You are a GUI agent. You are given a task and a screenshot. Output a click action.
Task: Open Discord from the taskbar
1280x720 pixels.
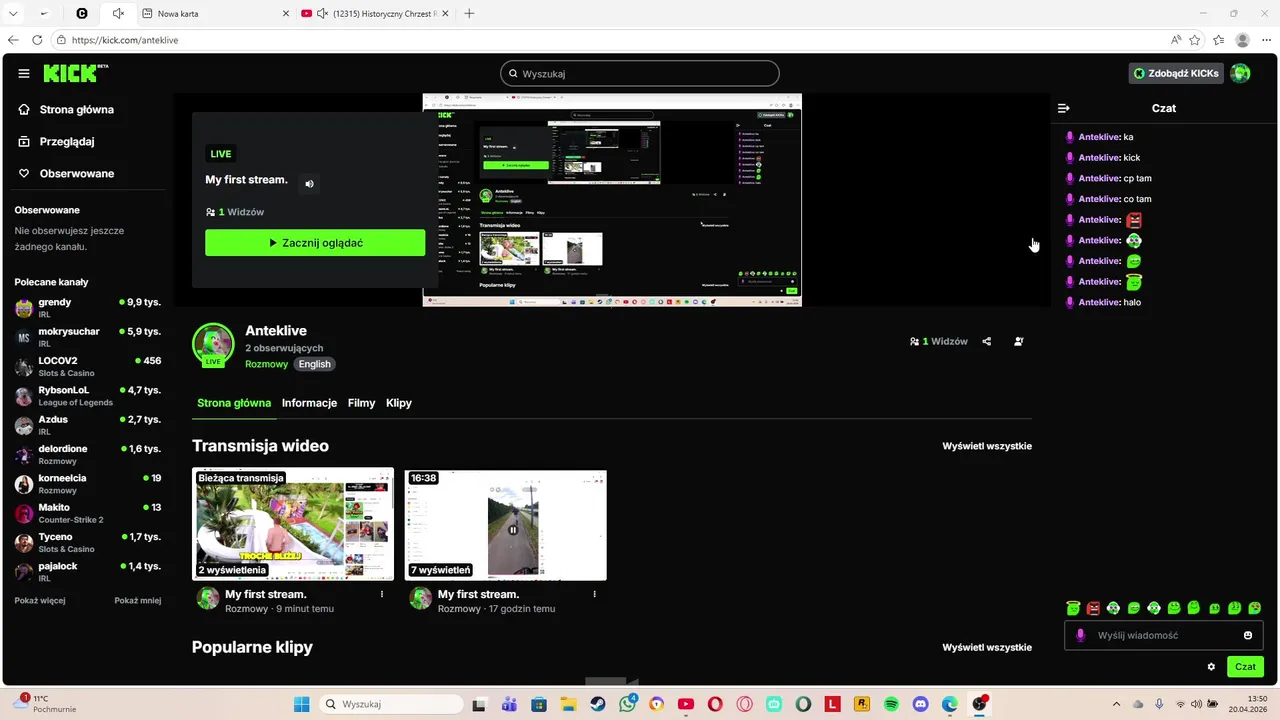(921, 704)
